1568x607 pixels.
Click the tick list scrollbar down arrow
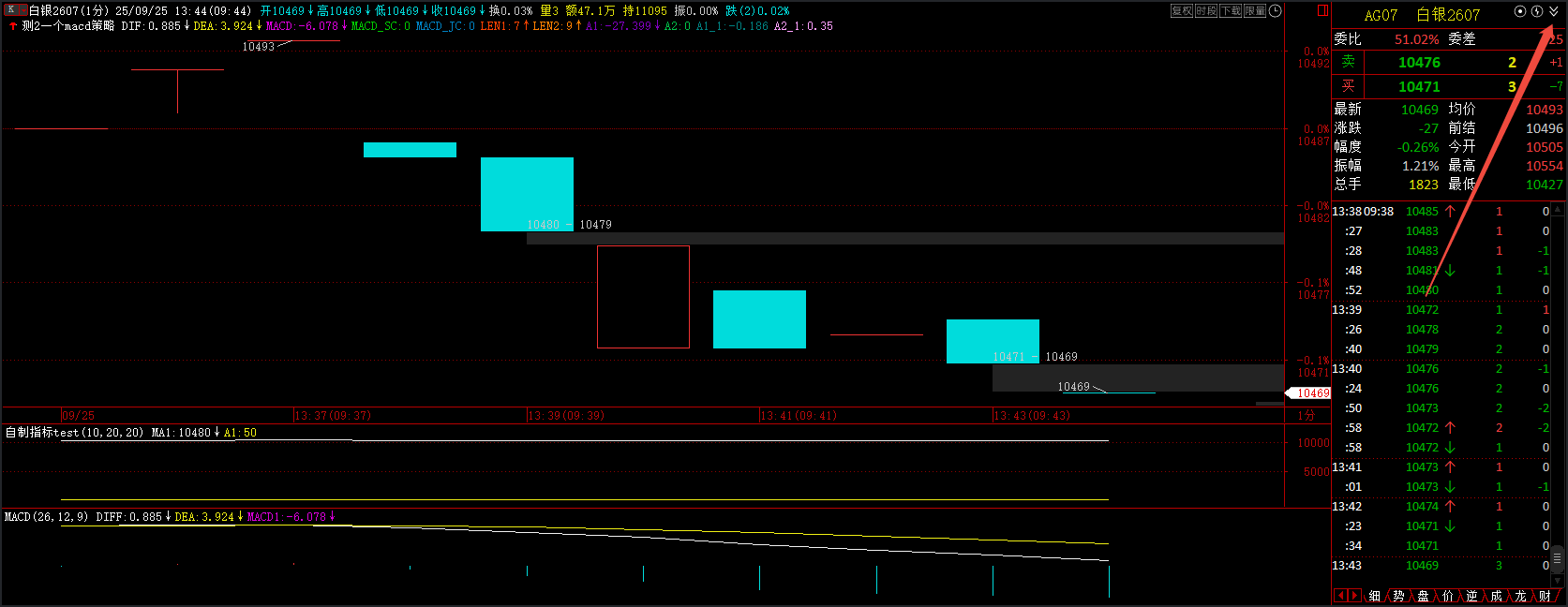pos(1557,581)
